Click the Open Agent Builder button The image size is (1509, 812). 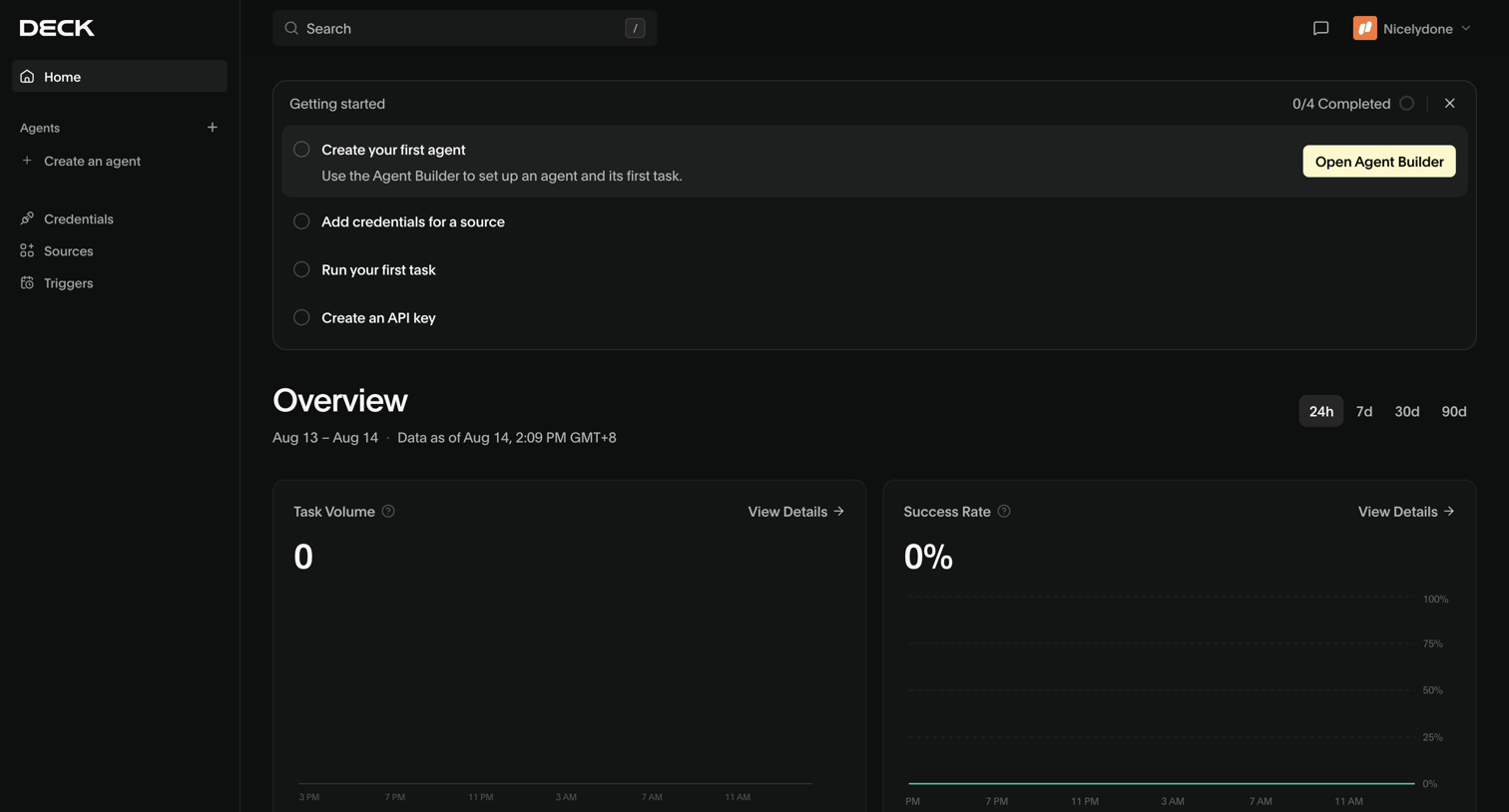click(1379, 162)
